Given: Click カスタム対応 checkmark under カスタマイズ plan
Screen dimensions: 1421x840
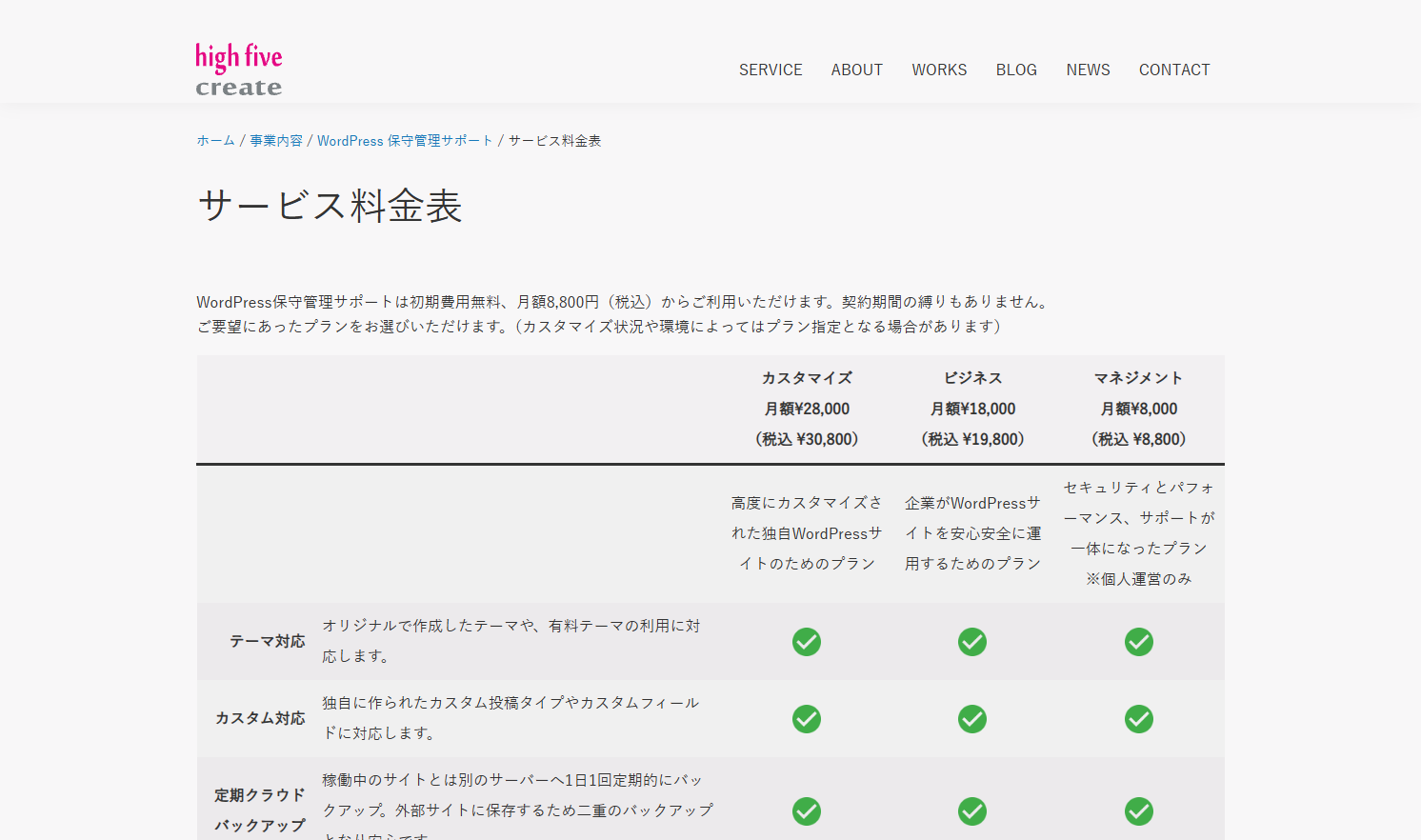Looking at the screenshot, I should click(806, 719).
